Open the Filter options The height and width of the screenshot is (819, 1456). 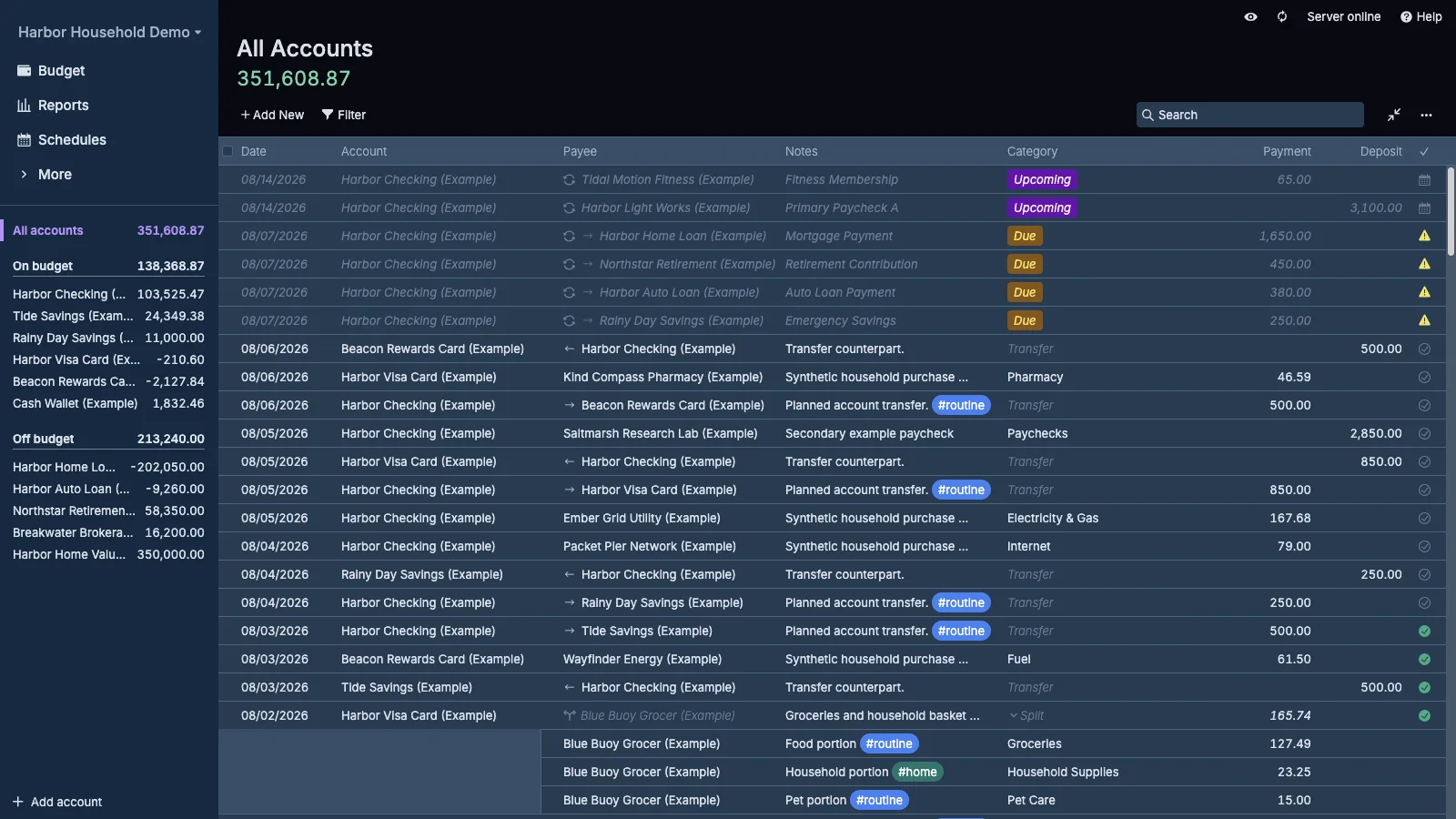click(x=343, y=115)
